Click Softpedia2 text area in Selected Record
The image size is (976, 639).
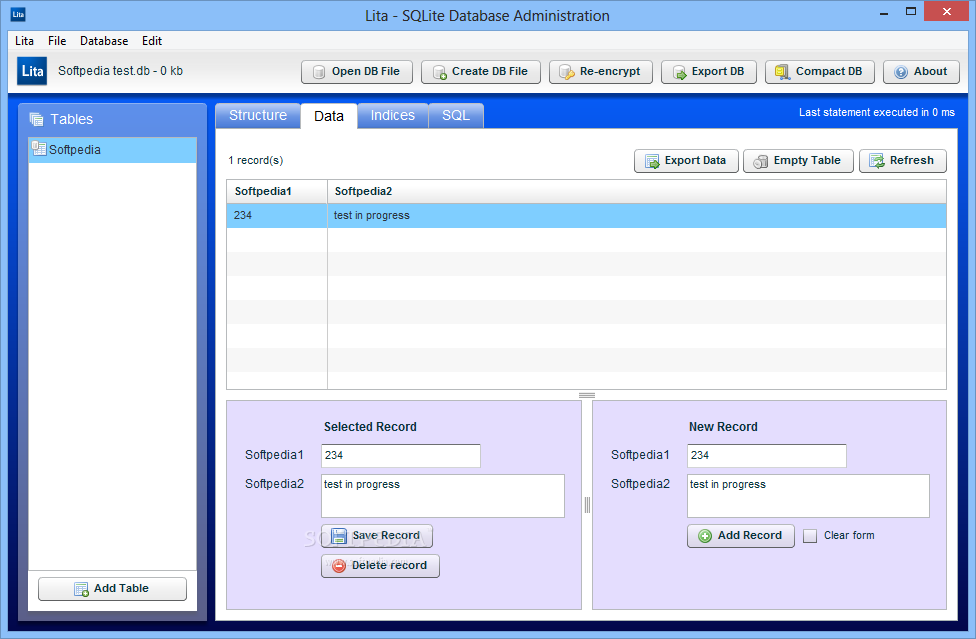(x=443, y=496)
